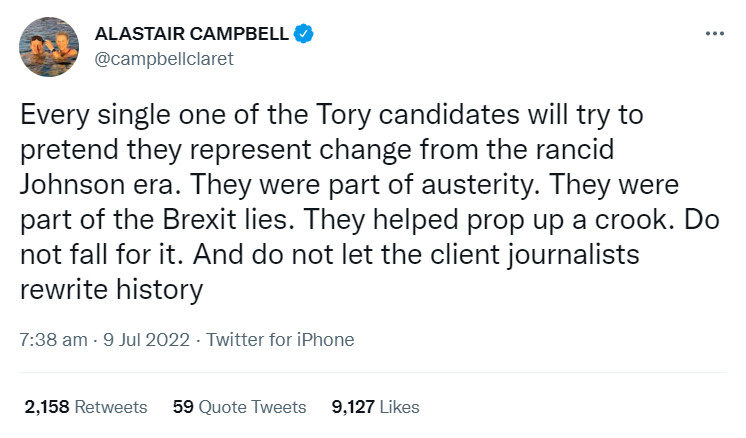Viewport: 746px width, 438px height.
Task: Click the 9 Jul 2022 date
Action: pyautogui.click(x=150, y=340)
